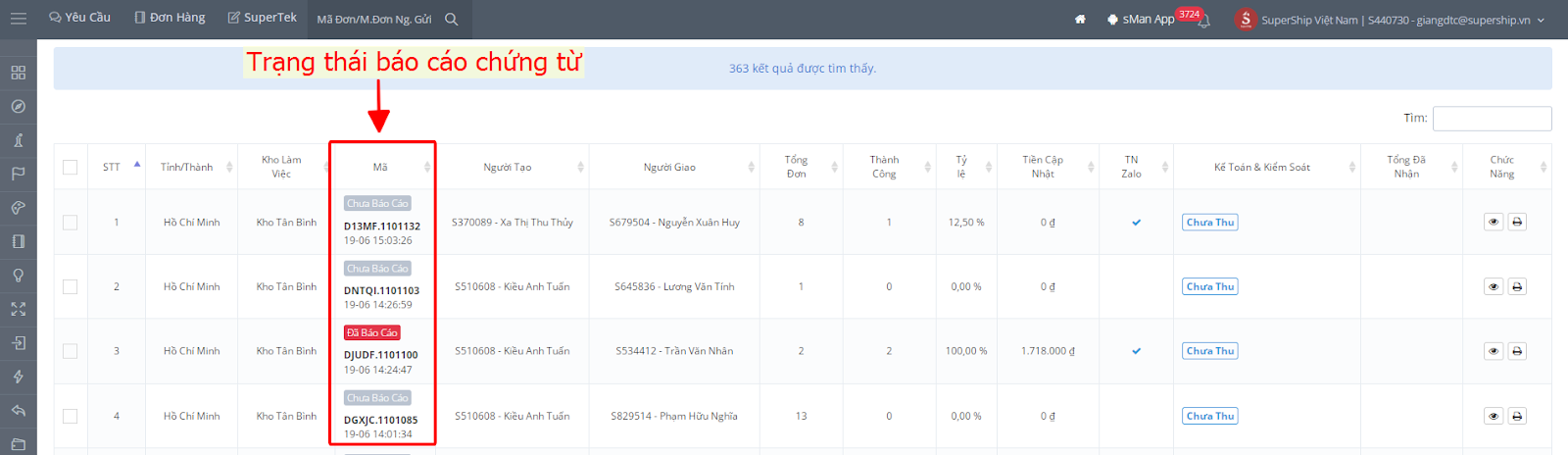Focus the Tìm search input field
The image size is (1568, 455).
coord(1492,119)
